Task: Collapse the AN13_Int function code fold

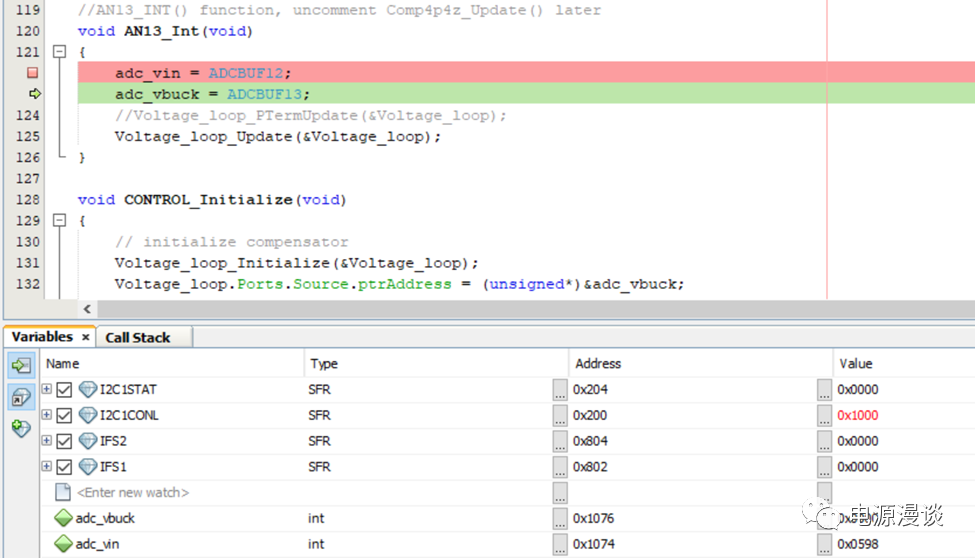Action: click(59, 52)
